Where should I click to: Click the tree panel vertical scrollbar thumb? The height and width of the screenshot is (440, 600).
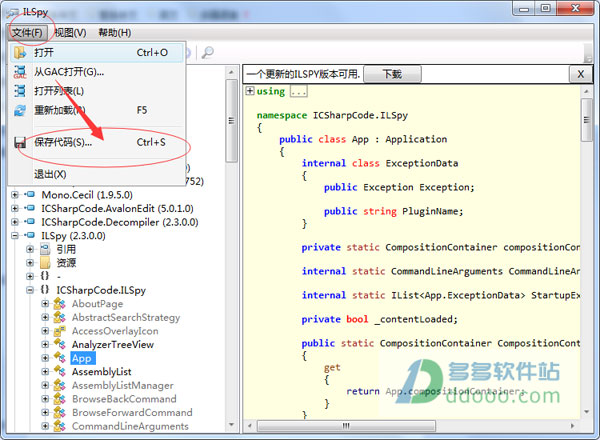click(231, 121)
